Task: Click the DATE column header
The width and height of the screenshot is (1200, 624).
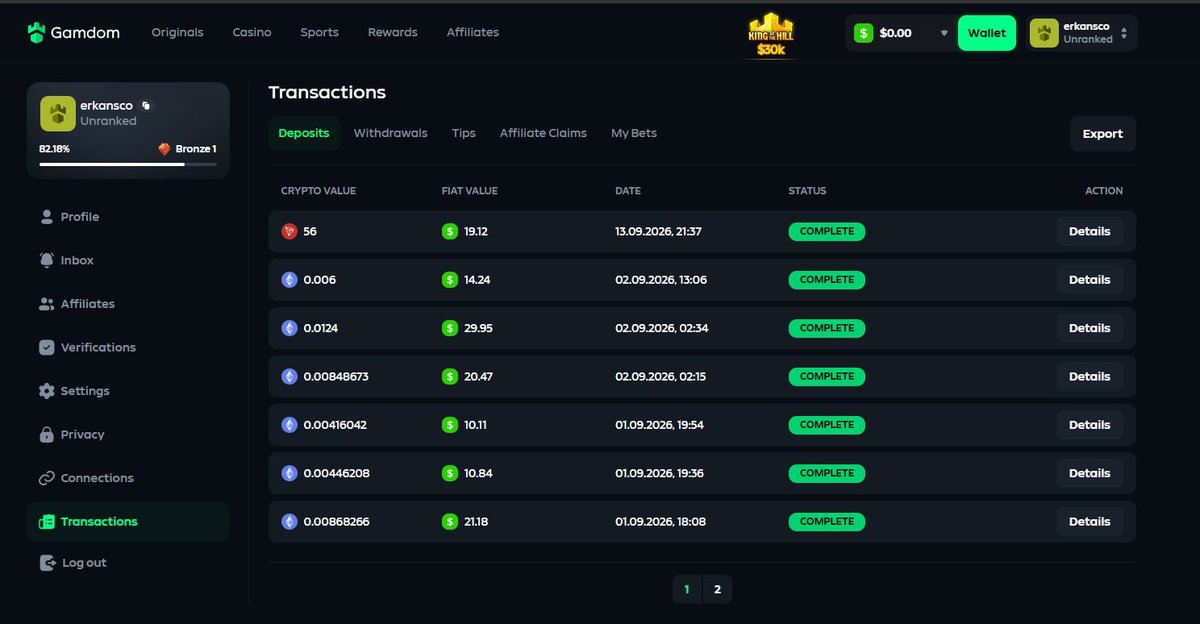Action: tap(628, 191)
